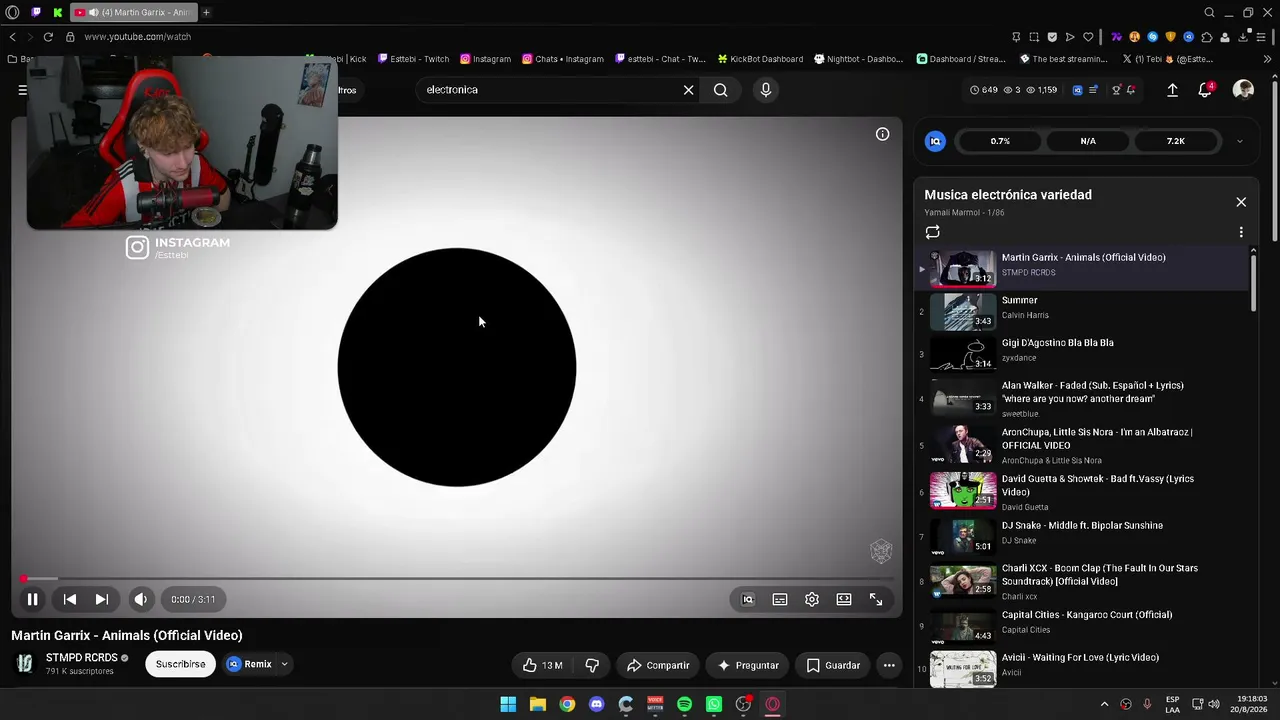Dislike the Martin Garrix video
Image resolution: width=1280 pixels, height=720 pixels.
592,665
